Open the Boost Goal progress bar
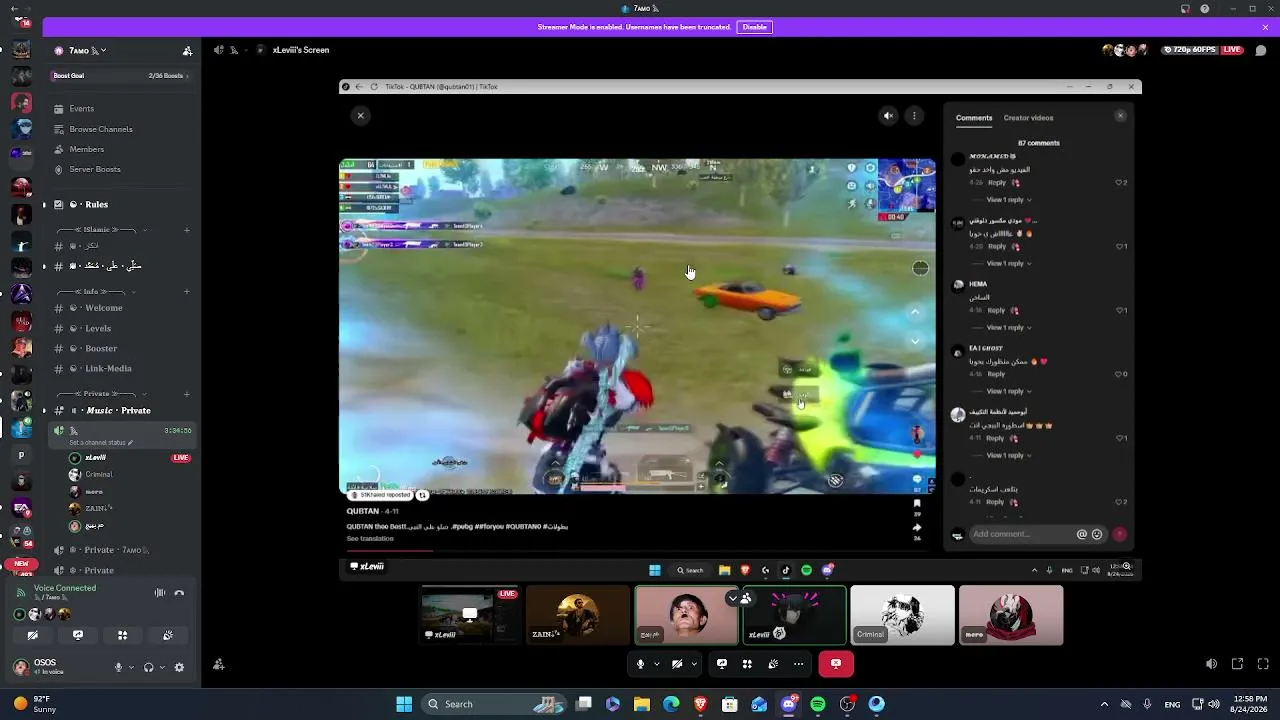The image size is (1280, 720). (x=120, y=76)
